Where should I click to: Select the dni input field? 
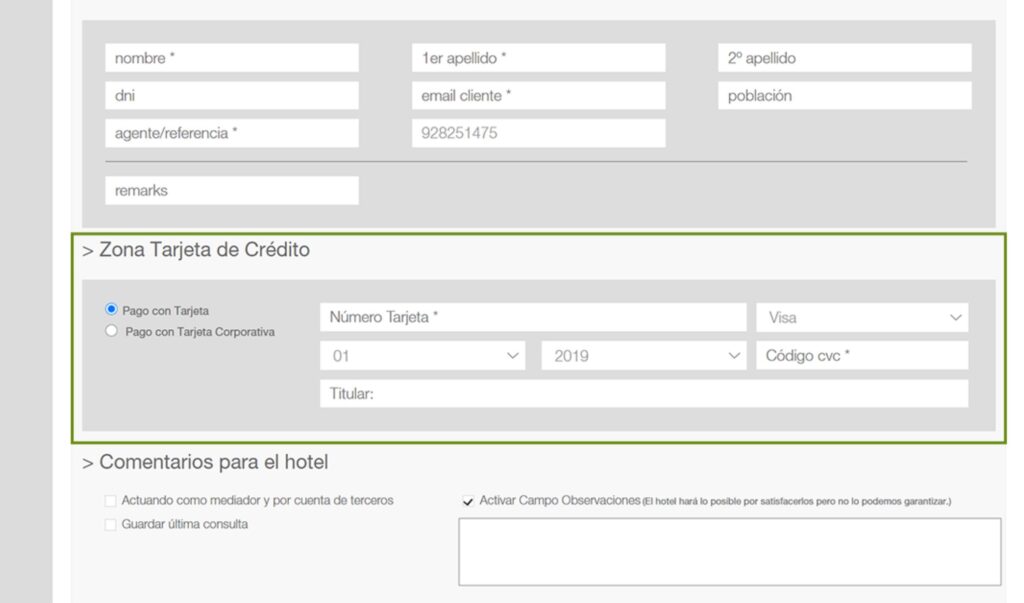[231, 96]
